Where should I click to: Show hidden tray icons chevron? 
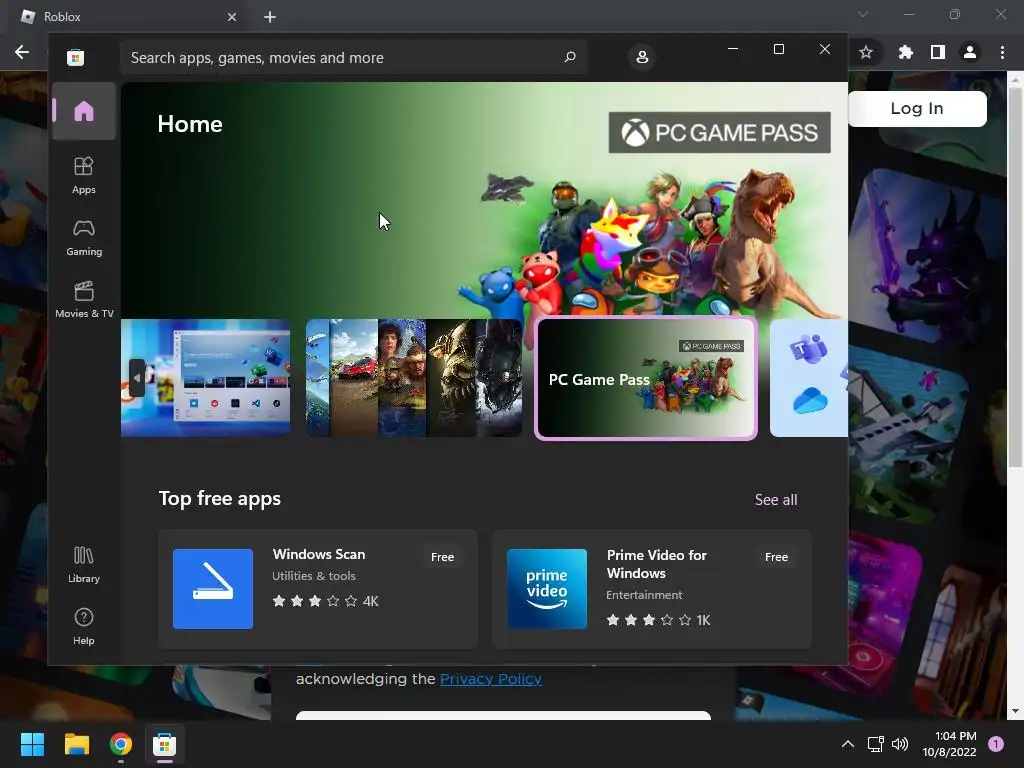[x=848, y=744]
